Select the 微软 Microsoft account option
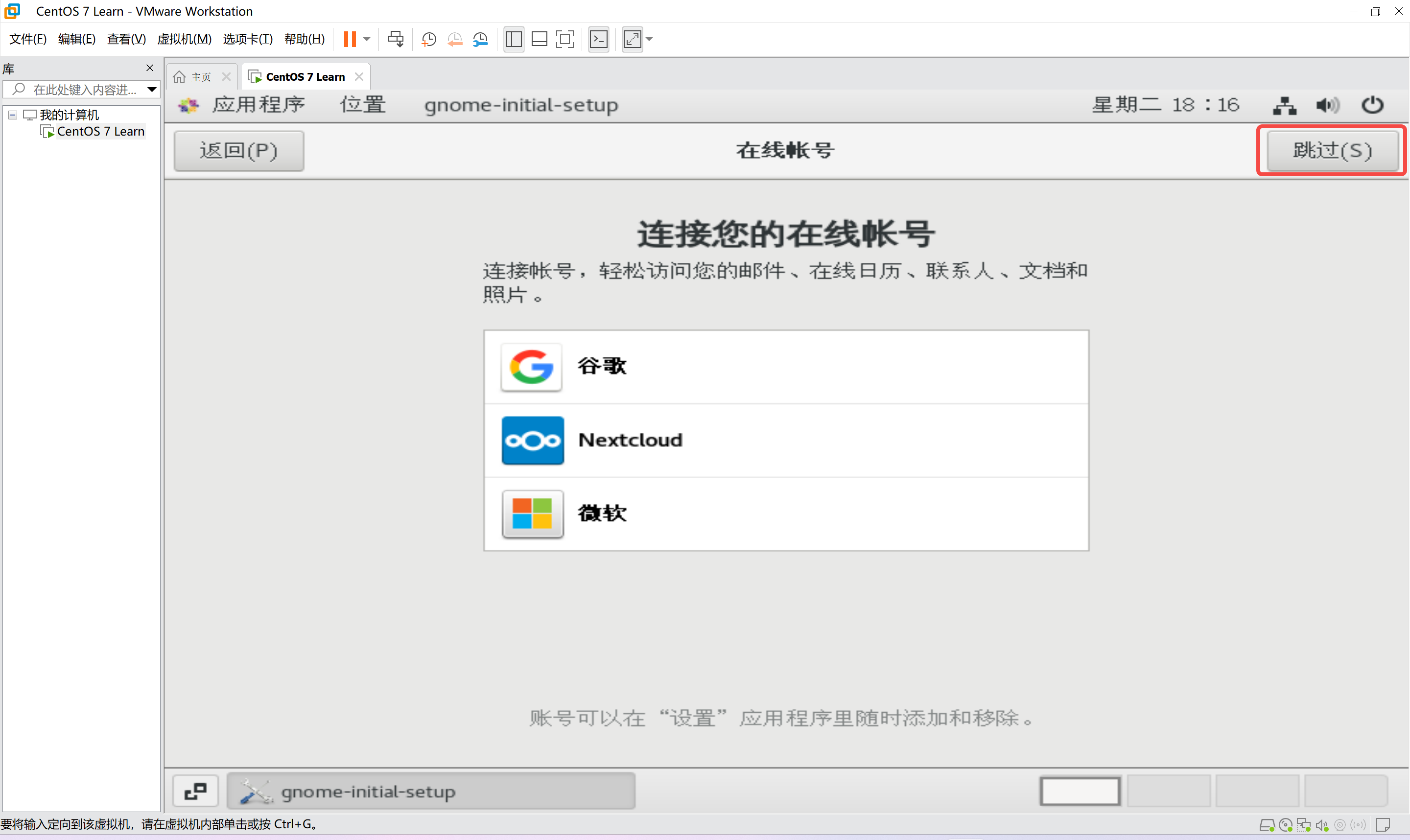1410x840 pixels. pos(786,514)
